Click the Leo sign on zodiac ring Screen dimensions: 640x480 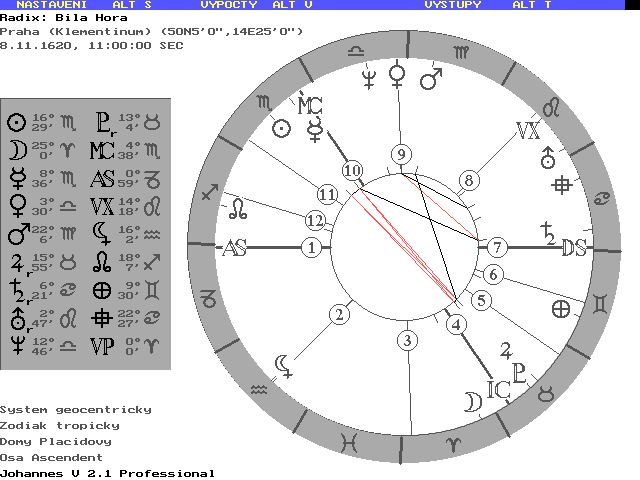coord(550,105)
